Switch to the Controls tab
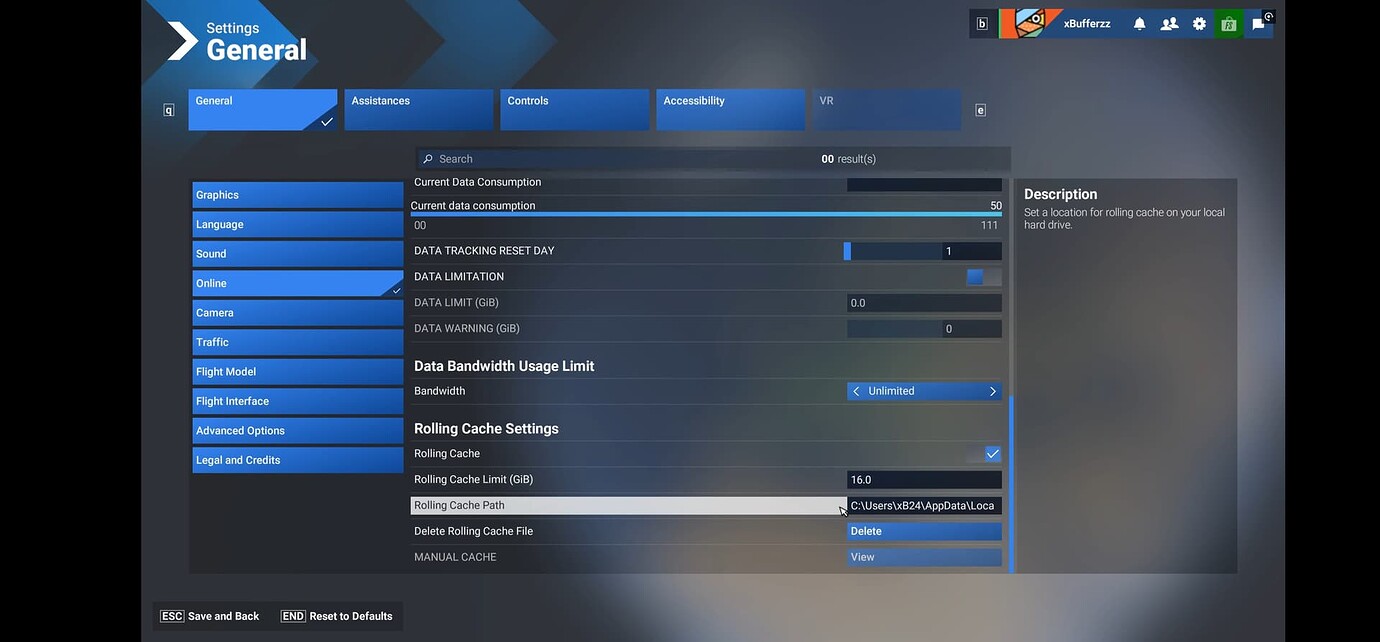The width and height of the screenshot is (1380, 642). coord(574,109)
